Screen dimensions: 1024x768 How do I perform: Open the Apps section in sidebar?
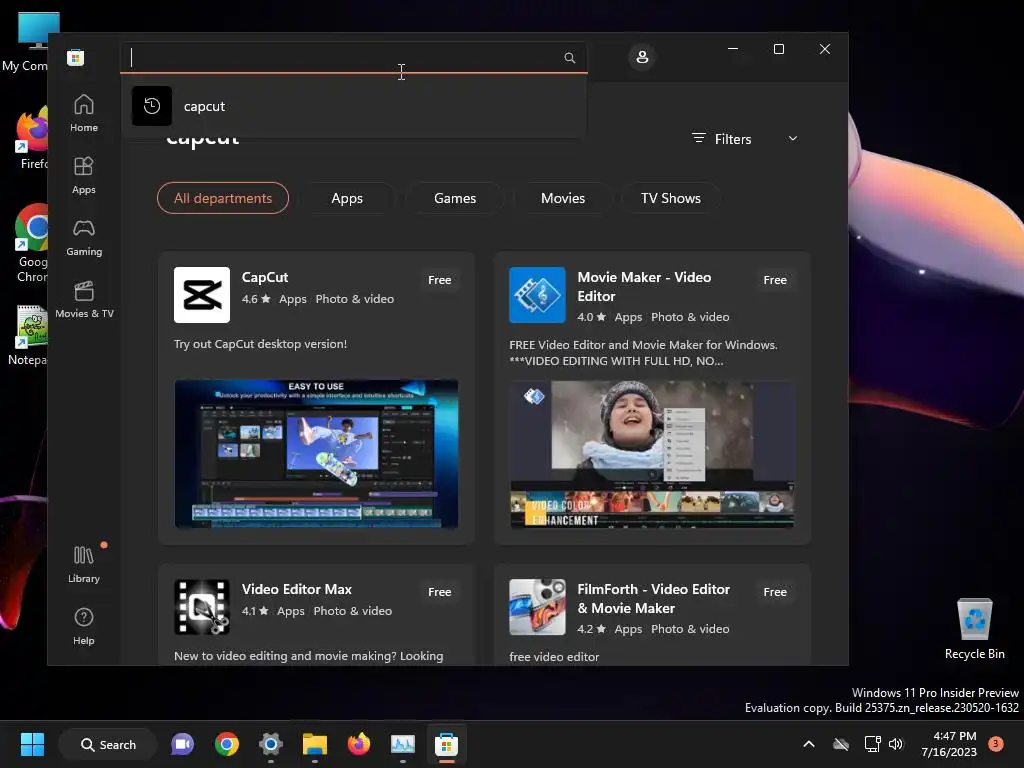pos(84,175)
